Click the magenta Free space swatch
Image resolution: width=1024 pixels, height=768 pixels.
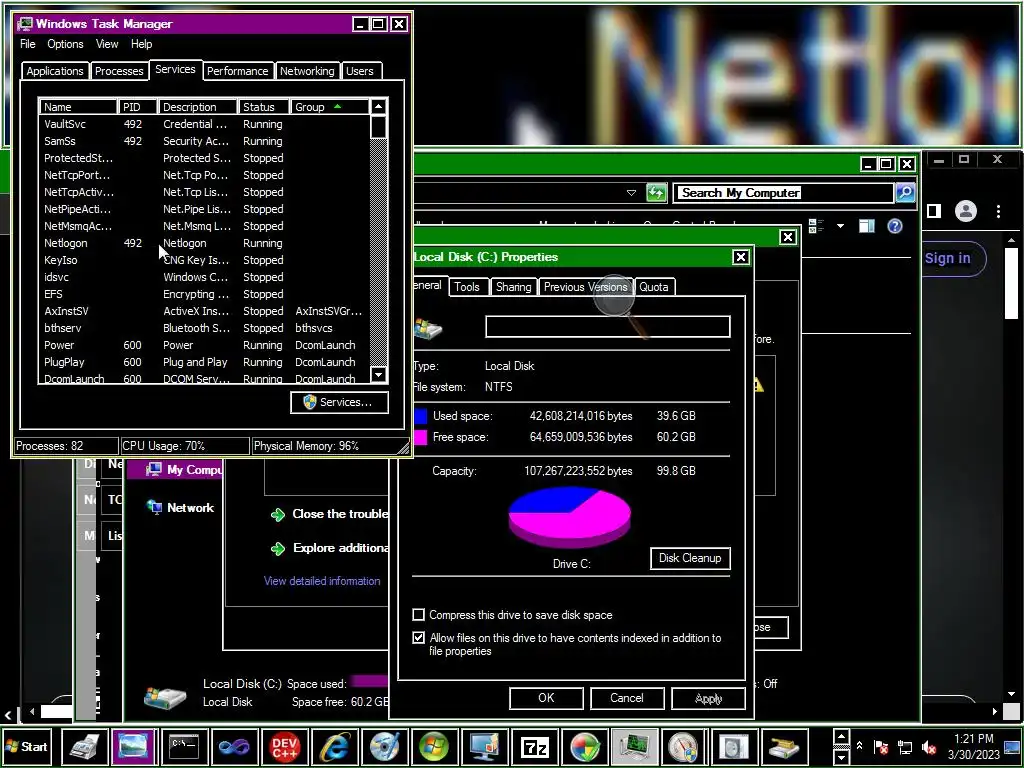[421, 437]
